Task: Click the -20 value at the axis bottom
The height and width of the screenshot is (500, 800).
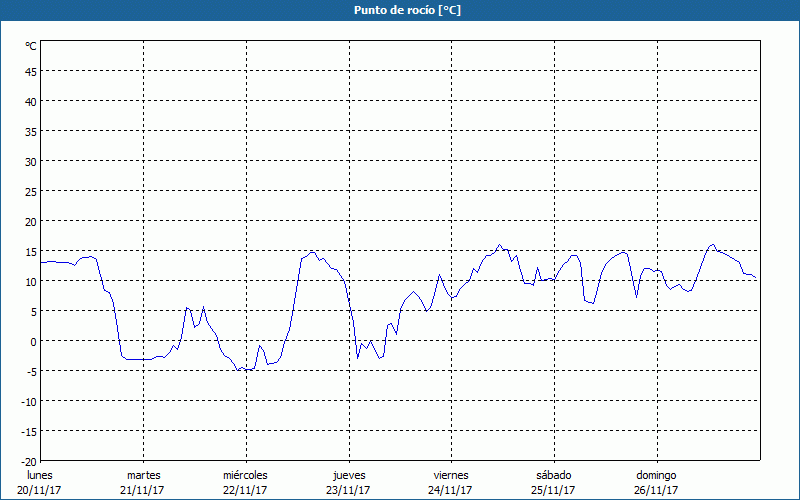Action: coord(28,461)
